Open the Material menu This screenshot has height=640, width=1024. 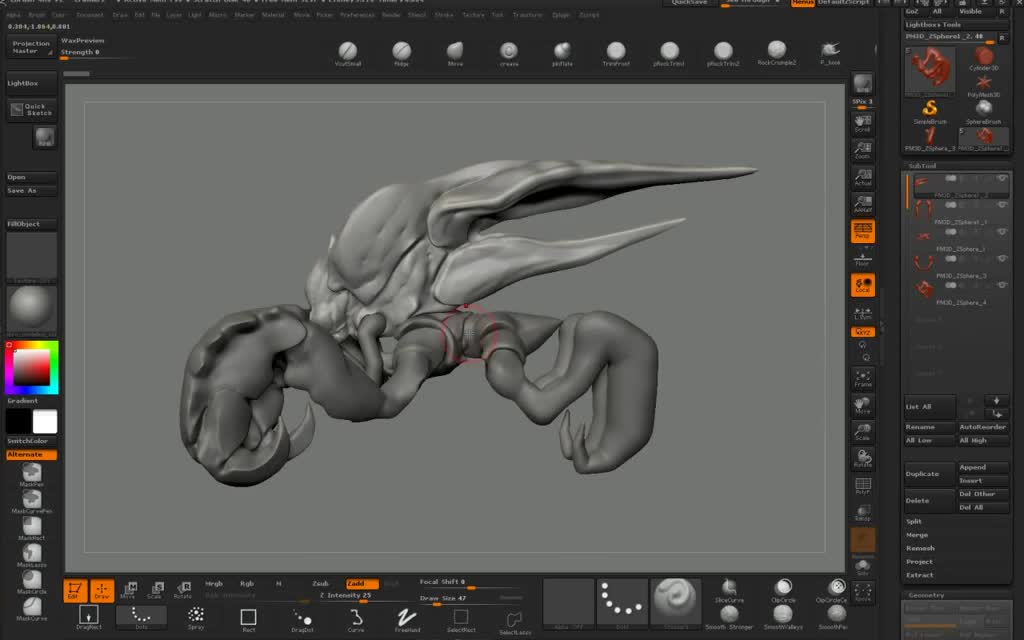coord(273,14)
